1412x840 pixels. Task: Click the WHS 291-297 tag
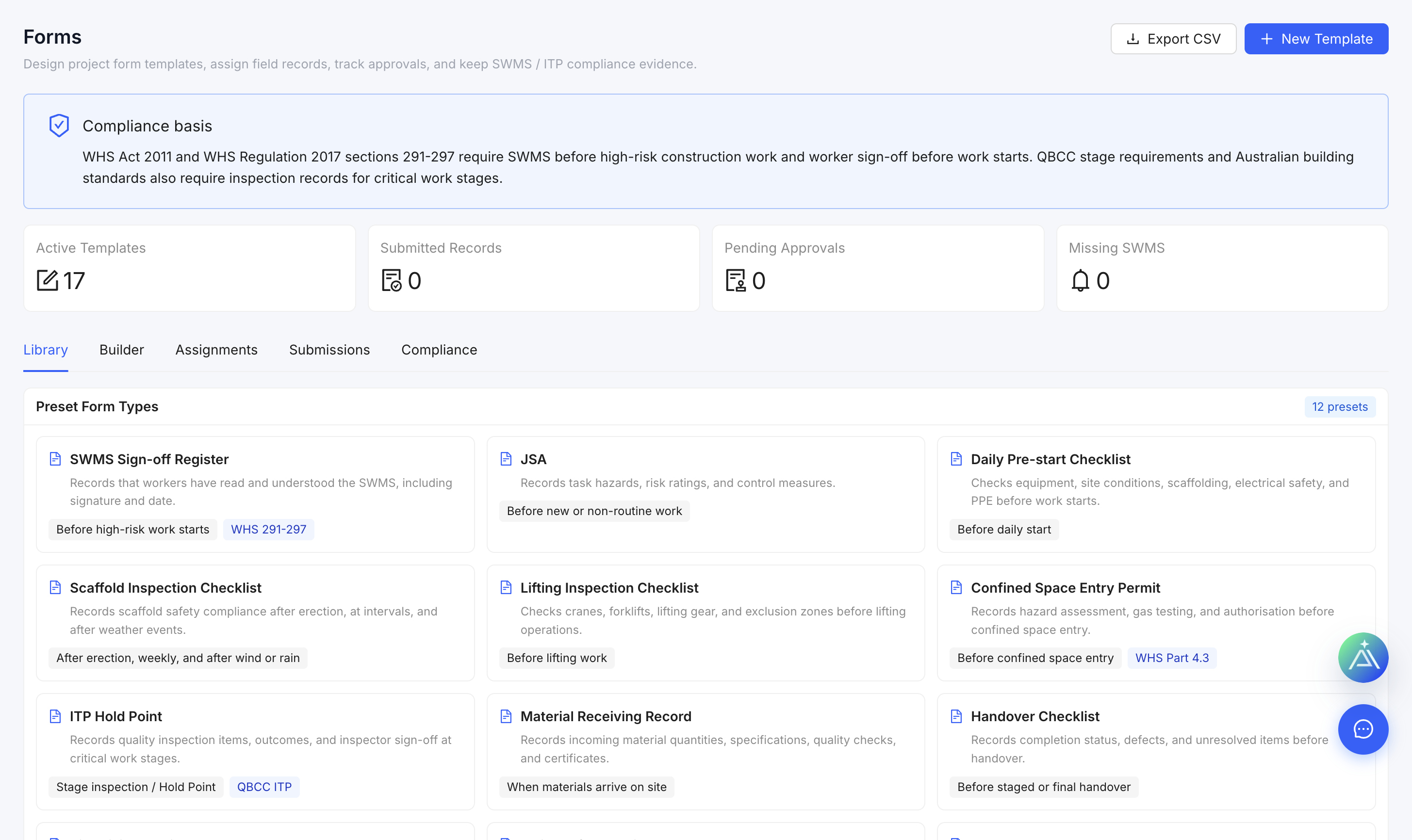268,529
